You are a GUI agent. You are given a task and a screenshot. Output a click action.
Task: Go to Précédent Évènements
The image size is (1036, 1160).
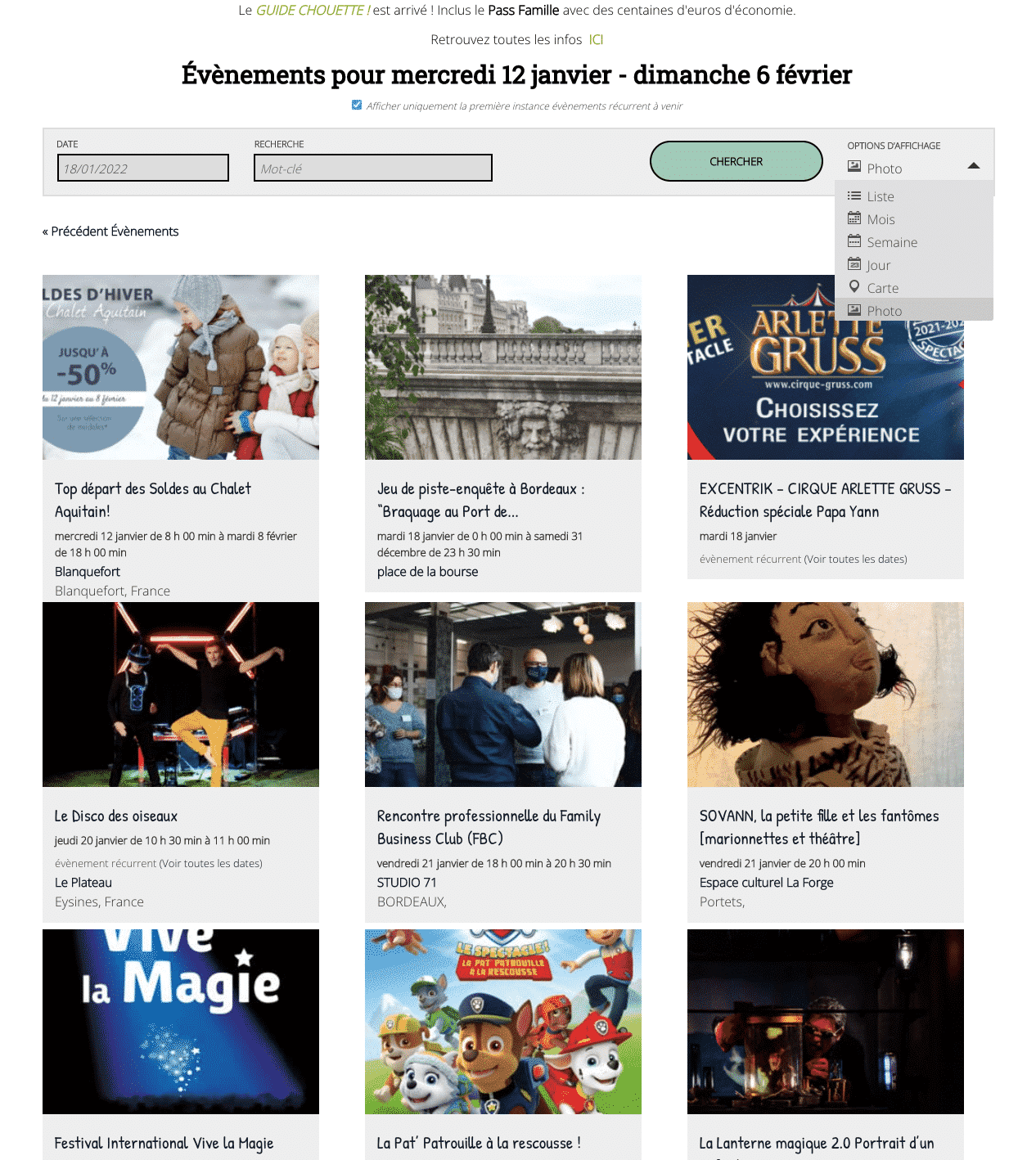point(110,232)
